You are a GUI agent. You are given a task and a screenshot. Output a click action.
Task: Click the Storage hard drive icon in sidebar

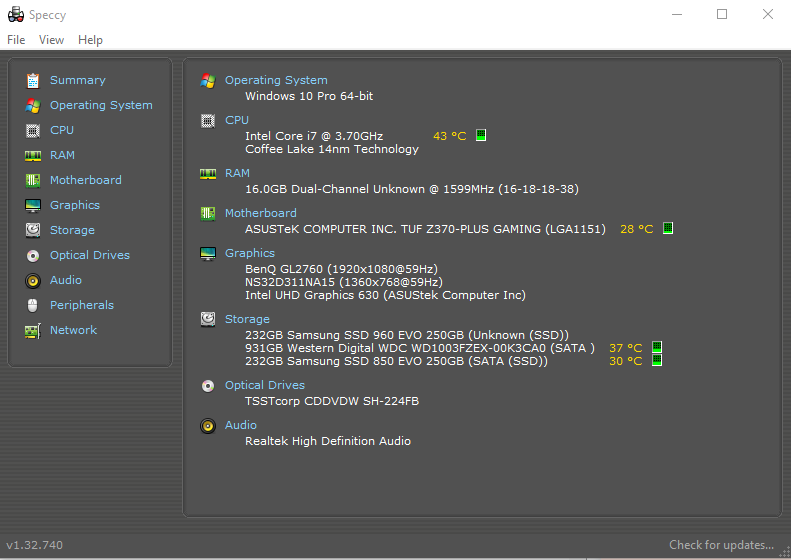[x=33, y=230]
